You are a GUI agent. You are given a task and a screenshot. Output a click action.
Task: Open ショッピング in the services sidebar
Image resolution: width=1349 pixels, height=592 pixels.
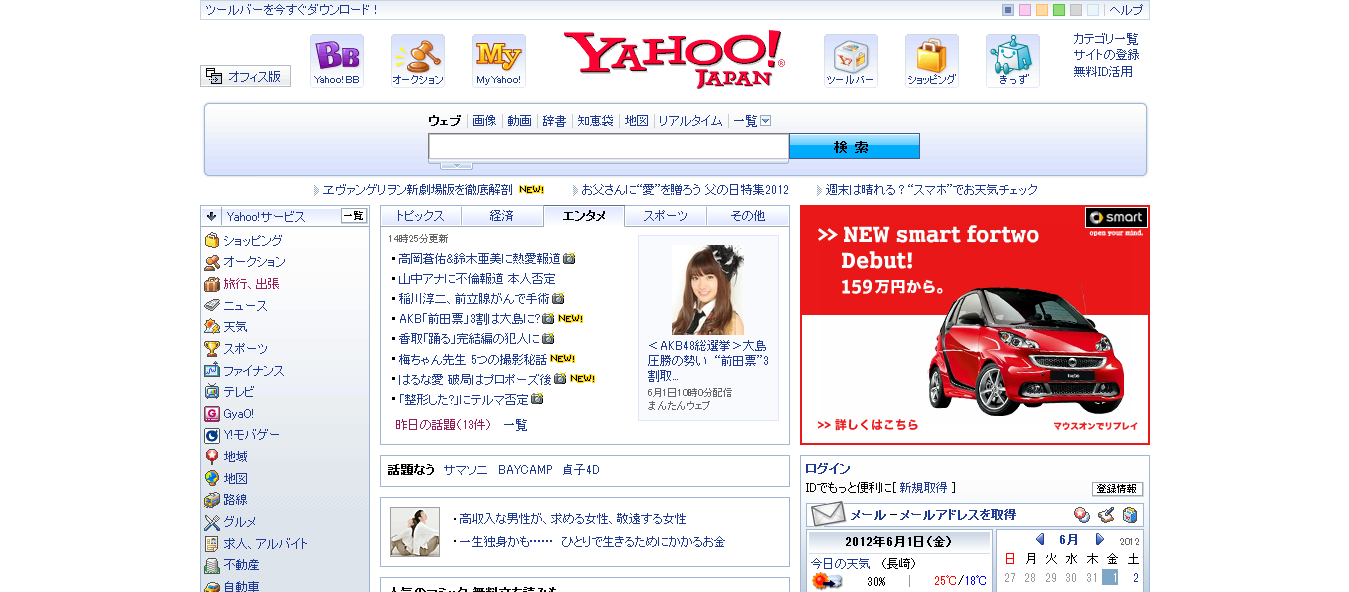[252, 241]
